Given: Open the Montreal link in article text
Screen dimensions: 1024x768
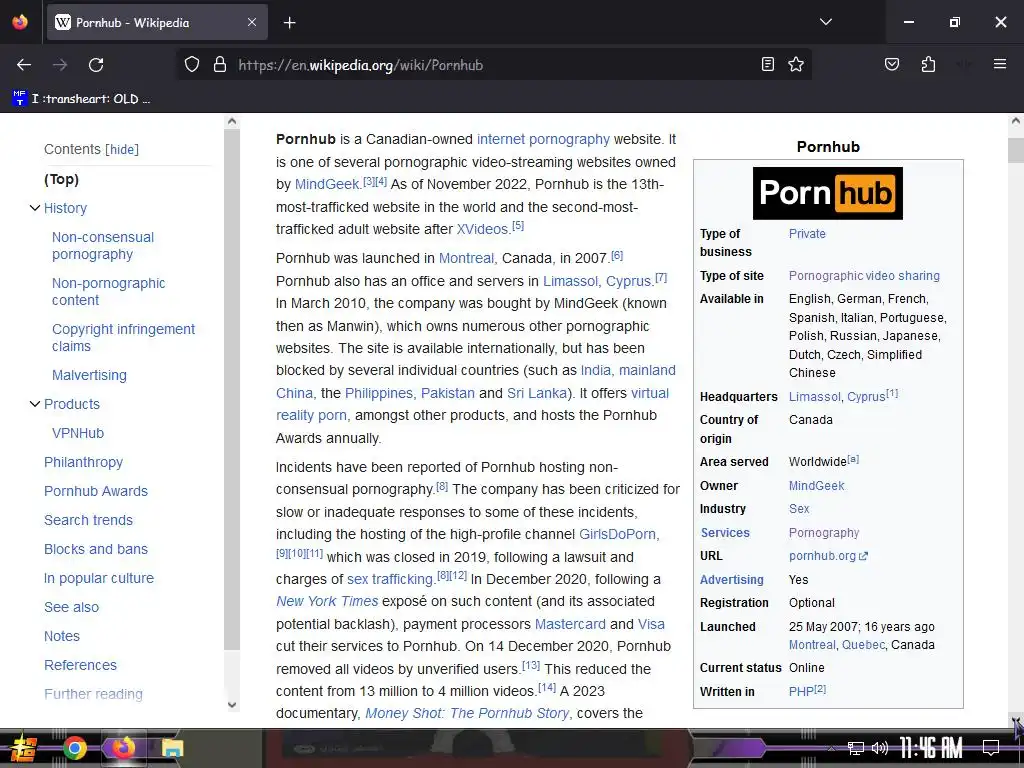Looking at the screenshot, I should [466, 258].
